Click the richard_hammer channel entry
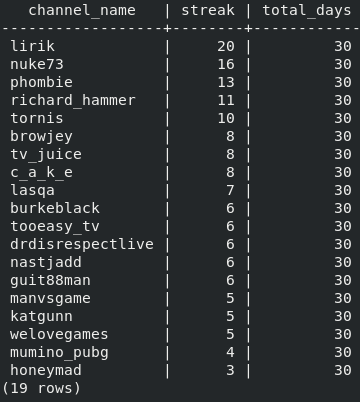 click(x=73, y=101)
